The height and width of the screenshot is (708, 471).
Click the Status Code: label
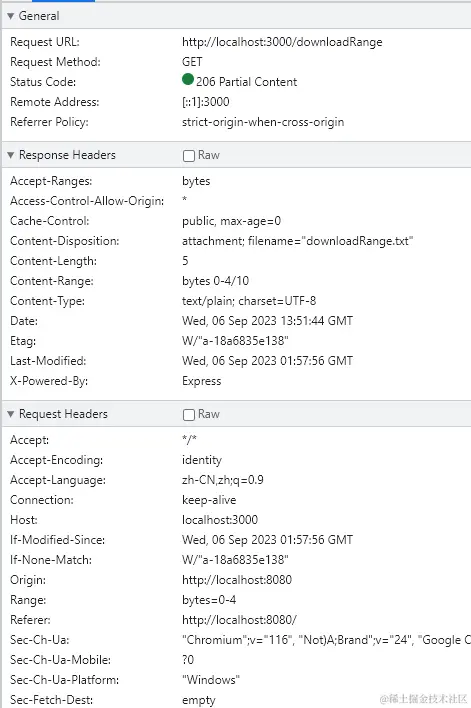coord(43,82)
